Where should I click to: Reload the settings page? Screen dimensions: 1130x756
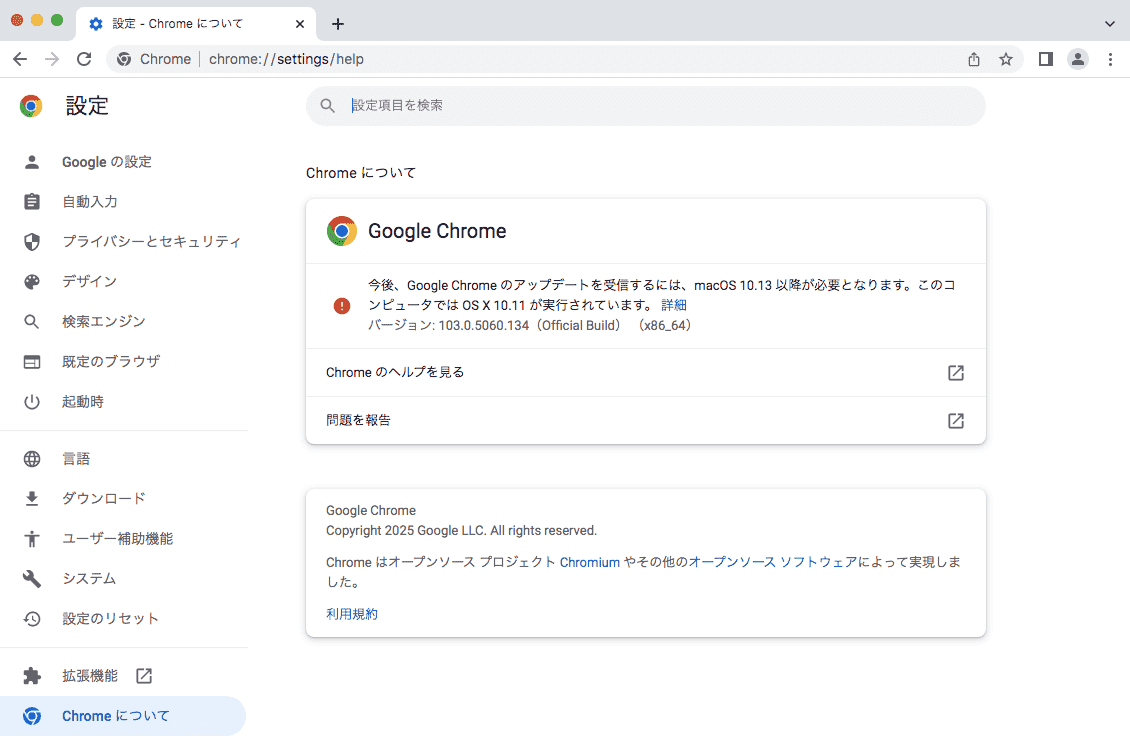[84, 59]
